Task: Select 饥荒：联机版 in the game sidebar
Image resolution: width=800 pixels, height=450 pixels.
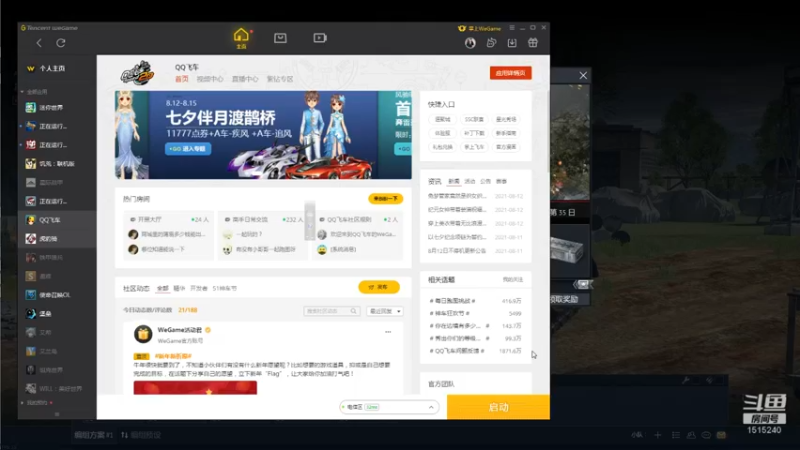Action: 57,164
